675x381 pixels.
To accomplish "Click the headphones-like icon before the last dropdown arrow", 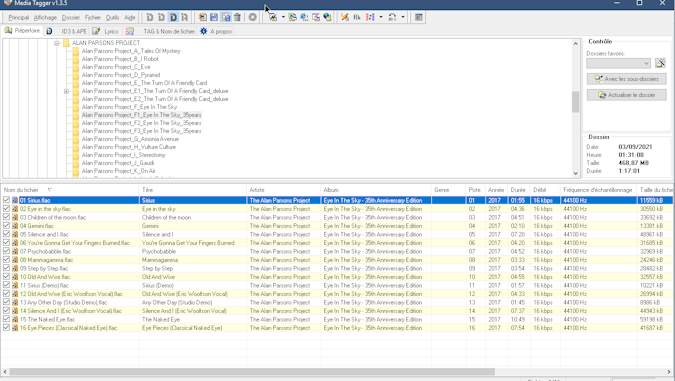I will pyautogui.click(x=392, y=17).
